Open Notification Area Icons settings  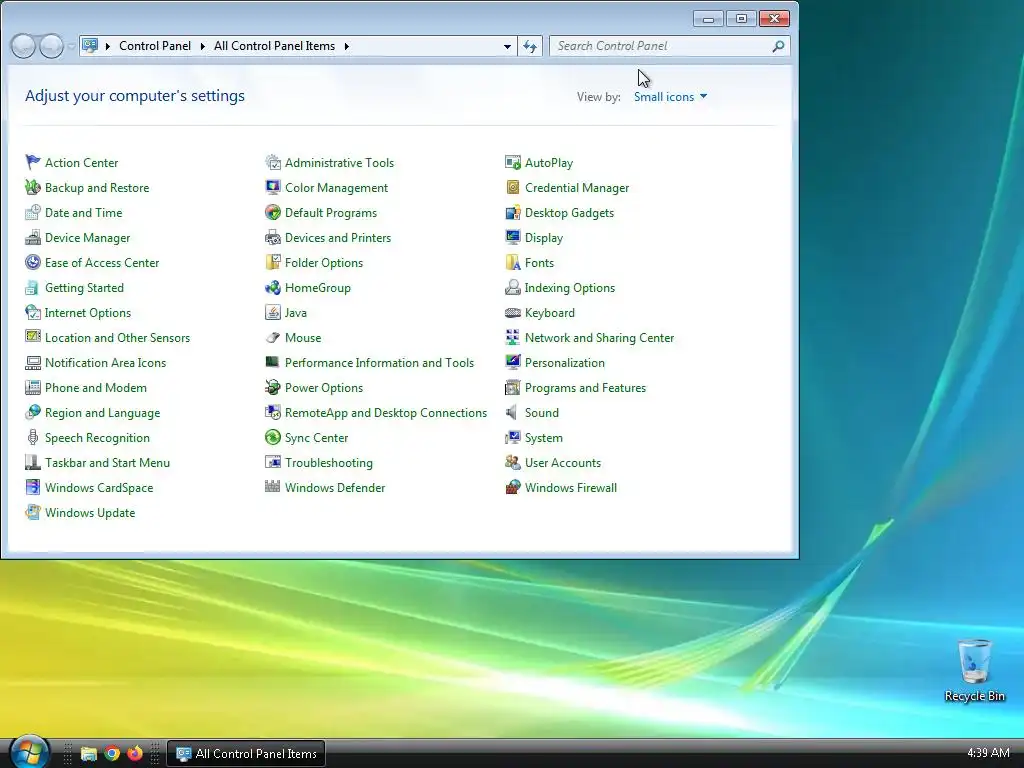point(105,362)
